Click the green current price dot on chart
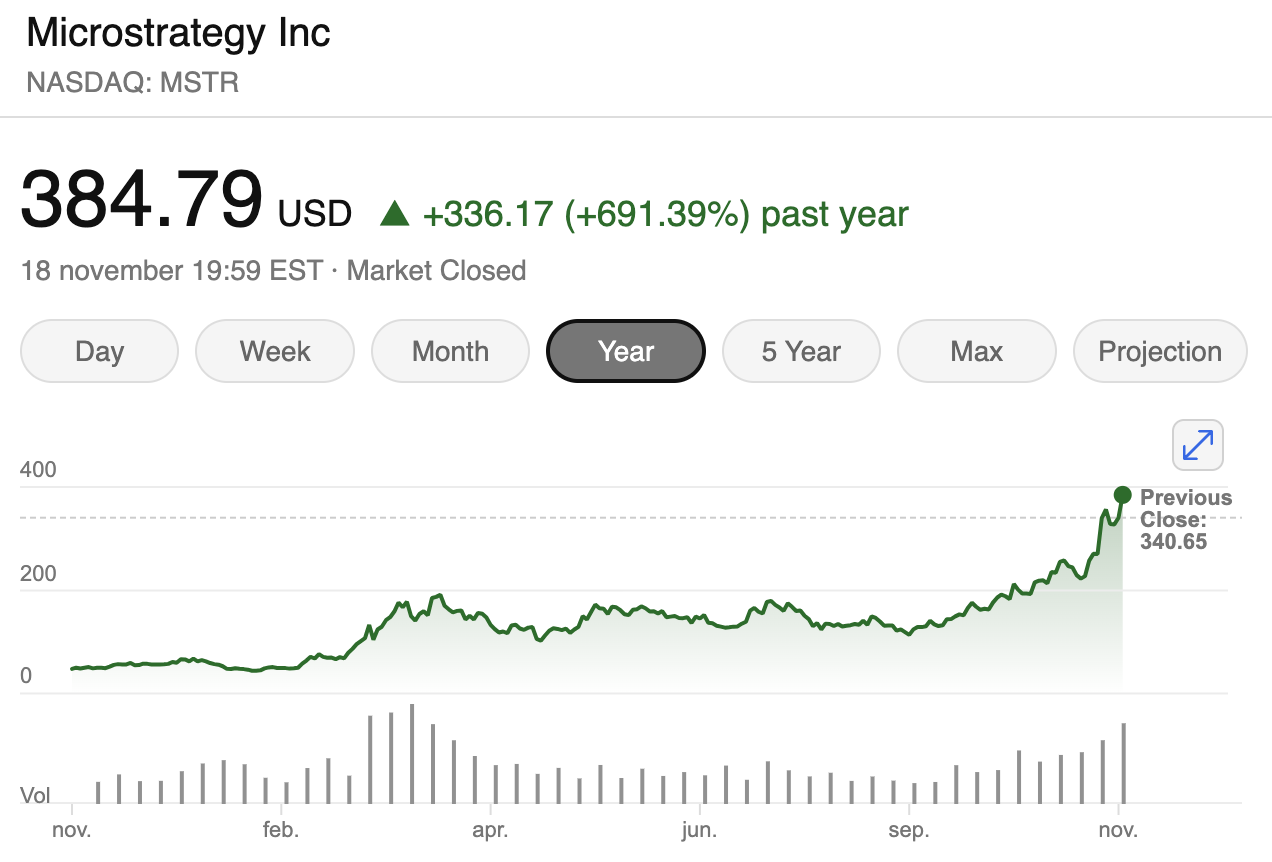This screenshot has width=1272, height=862. click(1122, 495)
